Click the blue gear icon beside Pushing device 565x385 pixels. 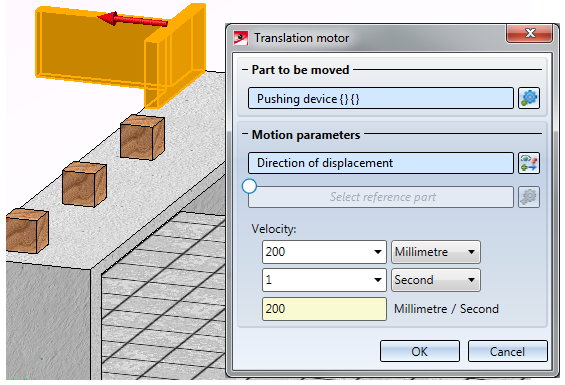pos(529,98)
